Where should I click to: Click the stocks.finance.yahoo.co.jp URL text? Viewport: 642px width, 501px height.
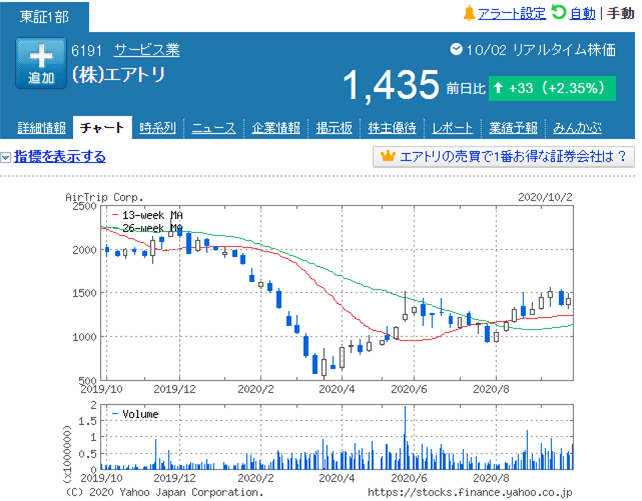pos(470,492)
